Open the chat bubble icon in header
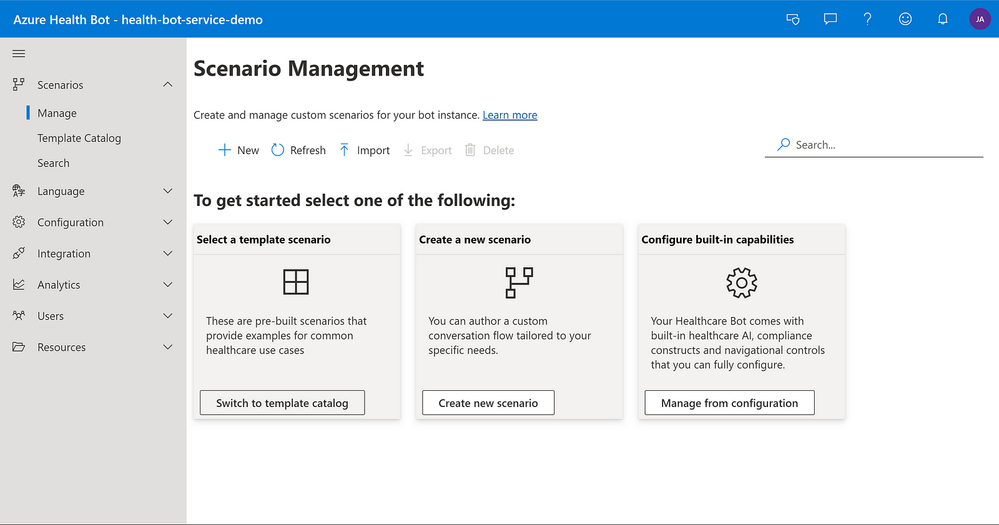Image resolution: width=999 pixels, height=525 pixels. tap(830, 19)
